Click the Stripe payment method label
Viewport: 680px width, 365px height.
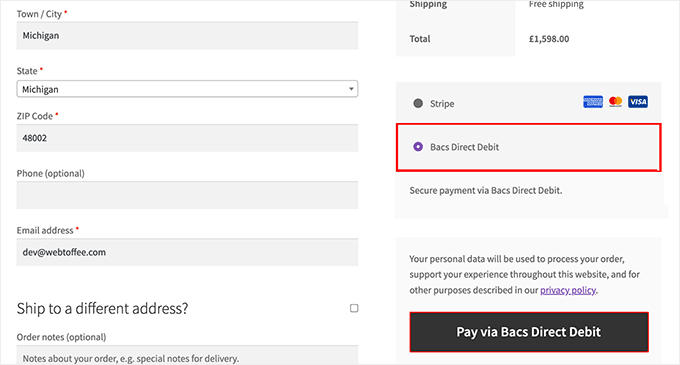(x=442, y=104)
